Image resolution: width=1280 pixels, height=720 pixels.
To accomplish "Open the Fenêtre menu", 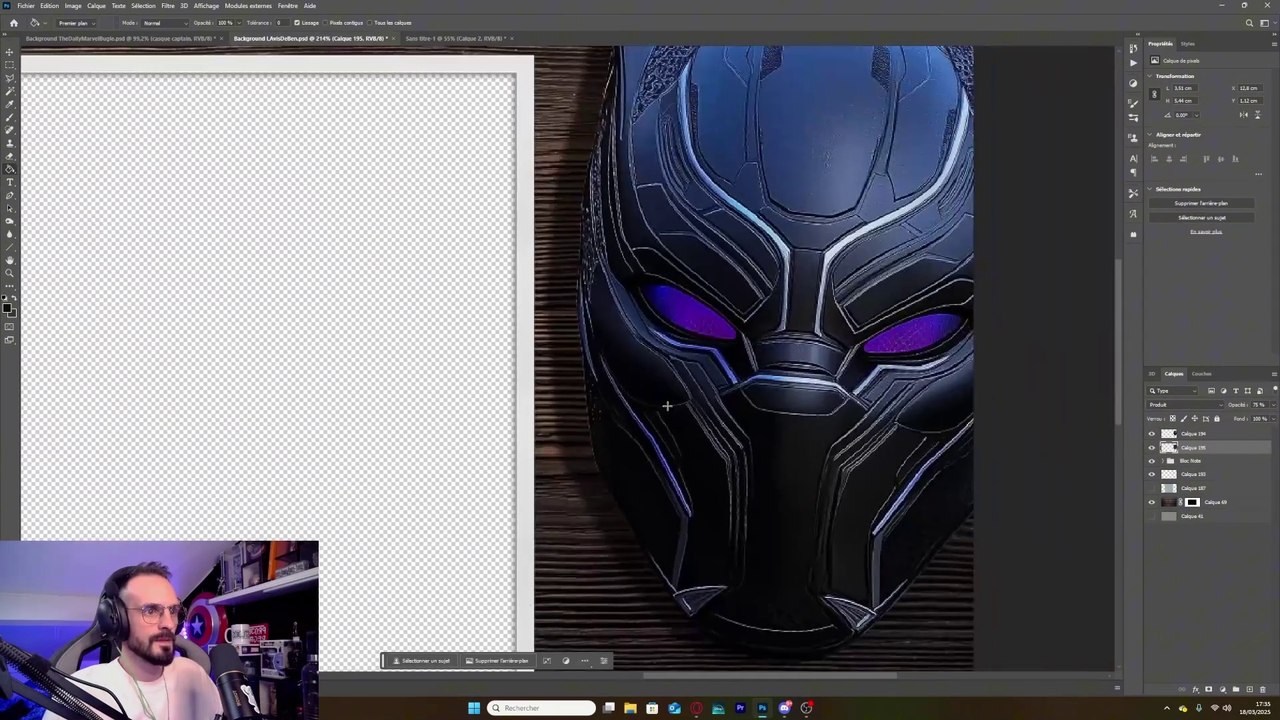I will (x=288, y=6).
